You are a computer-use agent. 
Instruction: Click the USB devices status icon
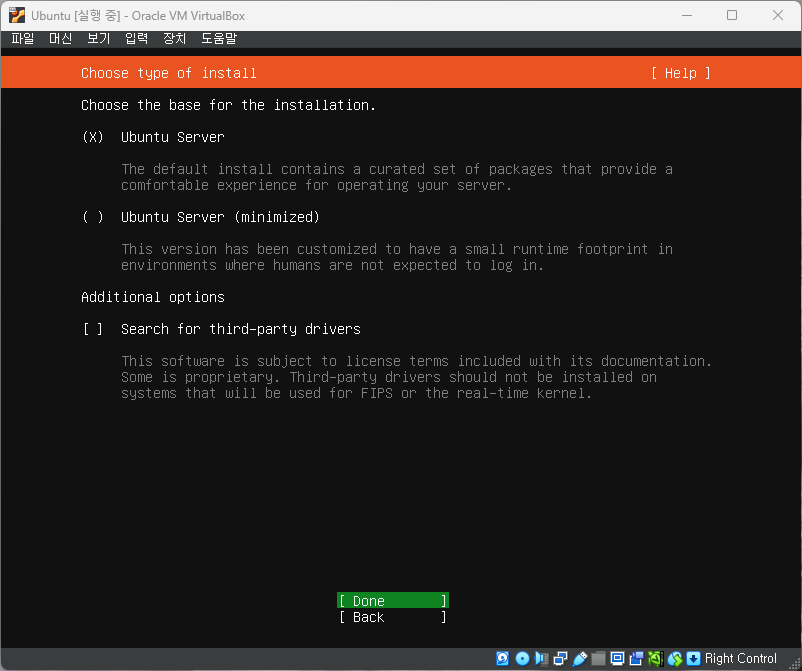tap(580, 658)
